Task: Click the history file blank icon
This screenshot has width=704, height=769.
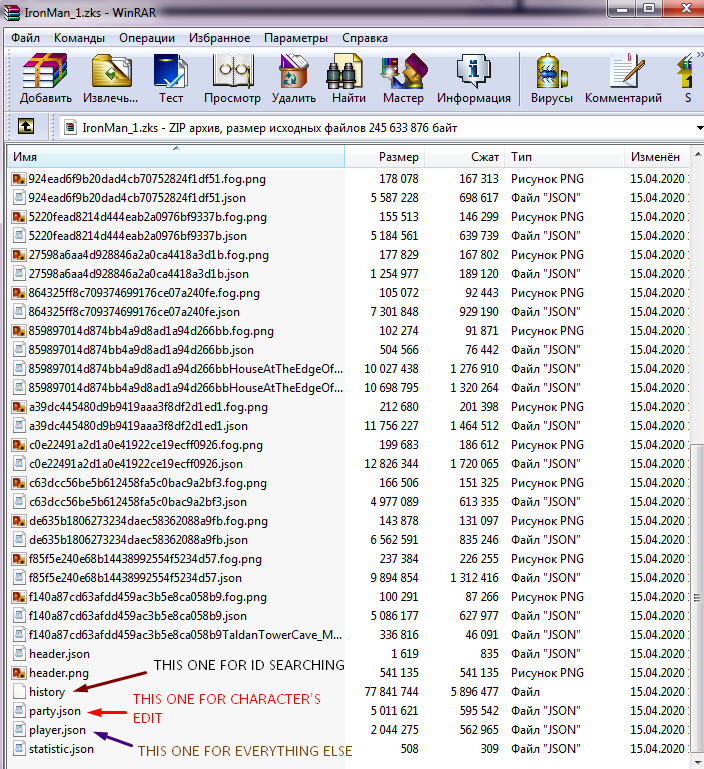Action: (x=19, y=692)
